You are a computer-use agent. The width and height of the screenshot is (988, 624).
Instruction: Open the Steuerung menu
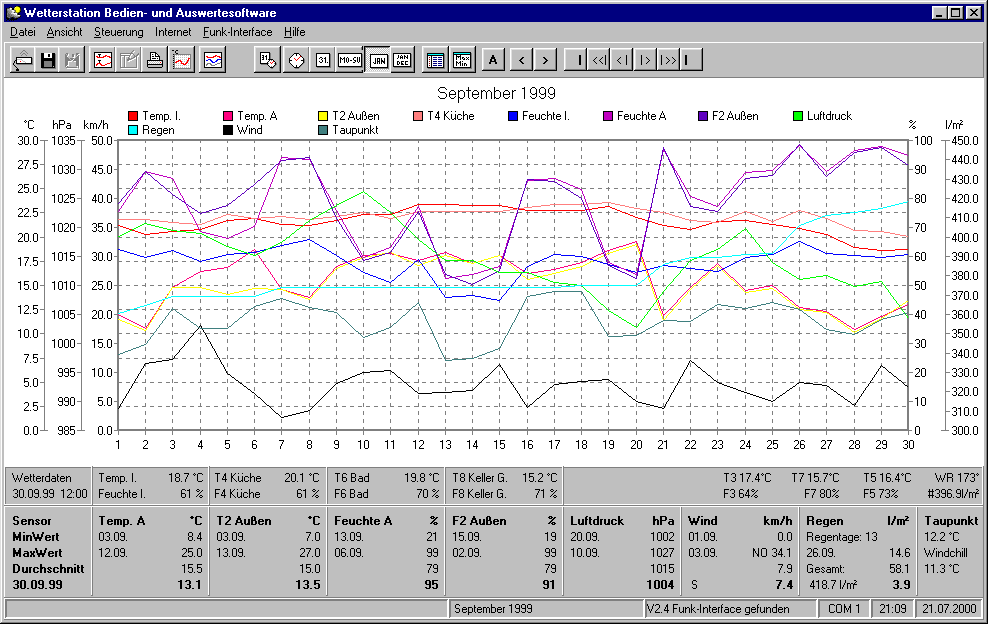(x=118, y=32)
